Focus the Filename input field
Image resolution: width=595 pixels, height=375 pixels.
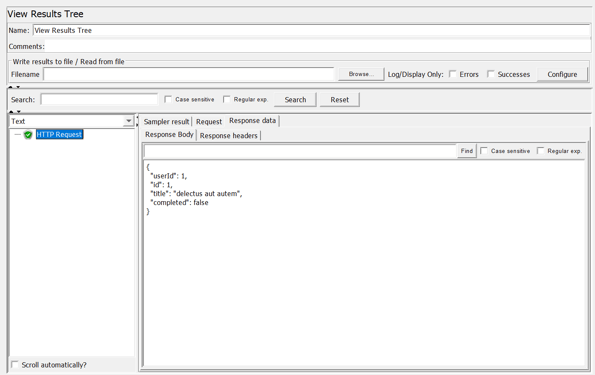[x=189, y=74]
